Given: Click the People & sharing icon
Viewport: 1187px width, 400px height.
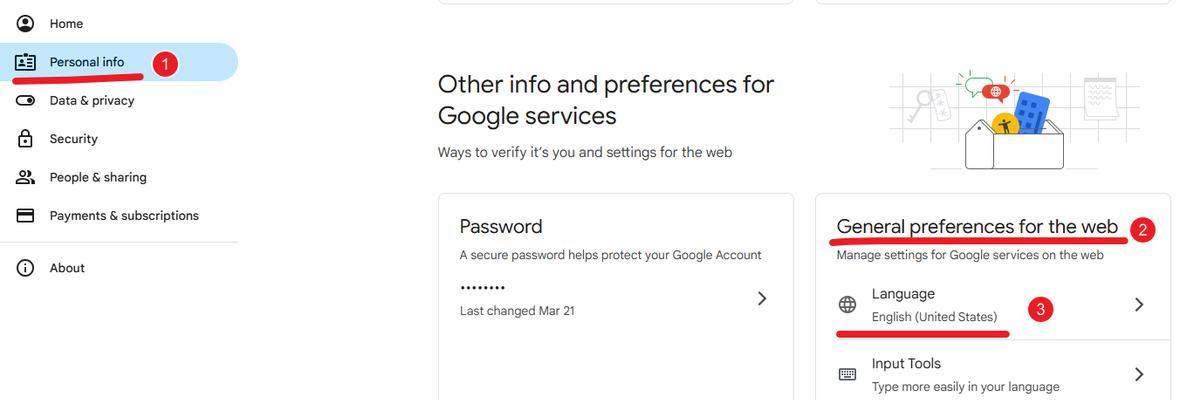Looking at the screenshot, I should pyautogui.click(x=25, y=177).
